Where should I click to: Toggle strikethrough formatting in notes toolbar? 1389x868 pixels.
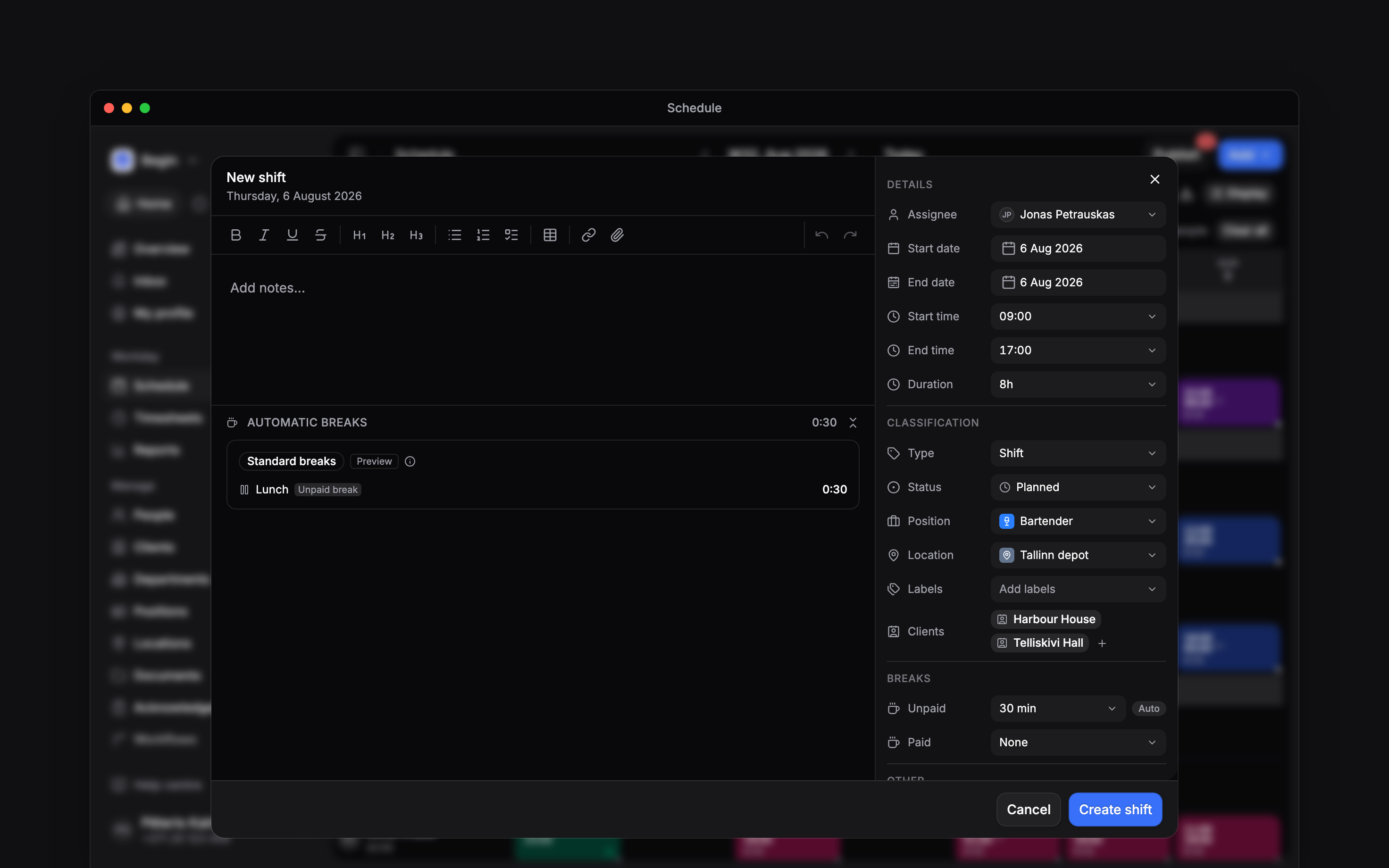point(321,235)
